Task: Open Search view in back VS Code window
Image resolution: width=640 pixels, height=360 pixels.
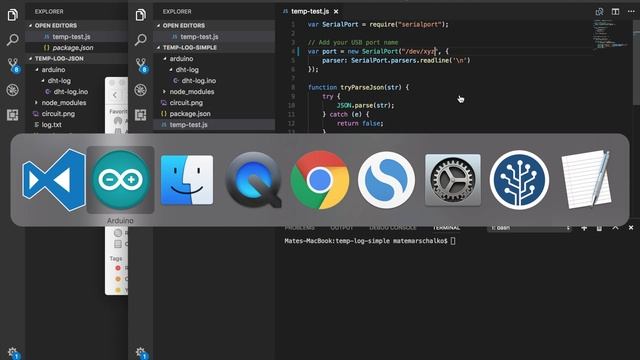Action: tap(13, 40)
